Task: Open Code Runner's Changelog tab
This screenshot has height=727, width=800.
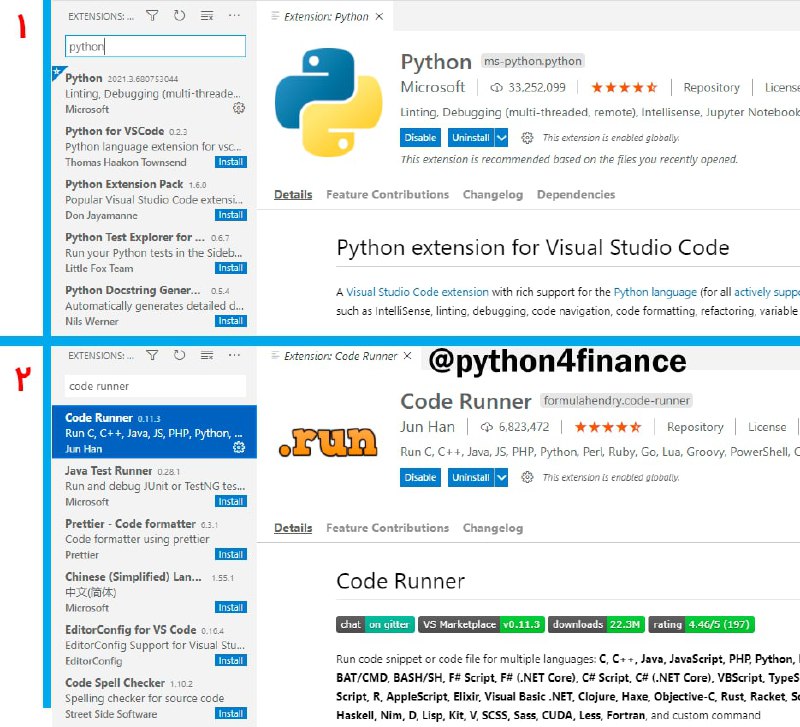Action: click(493, 528)
